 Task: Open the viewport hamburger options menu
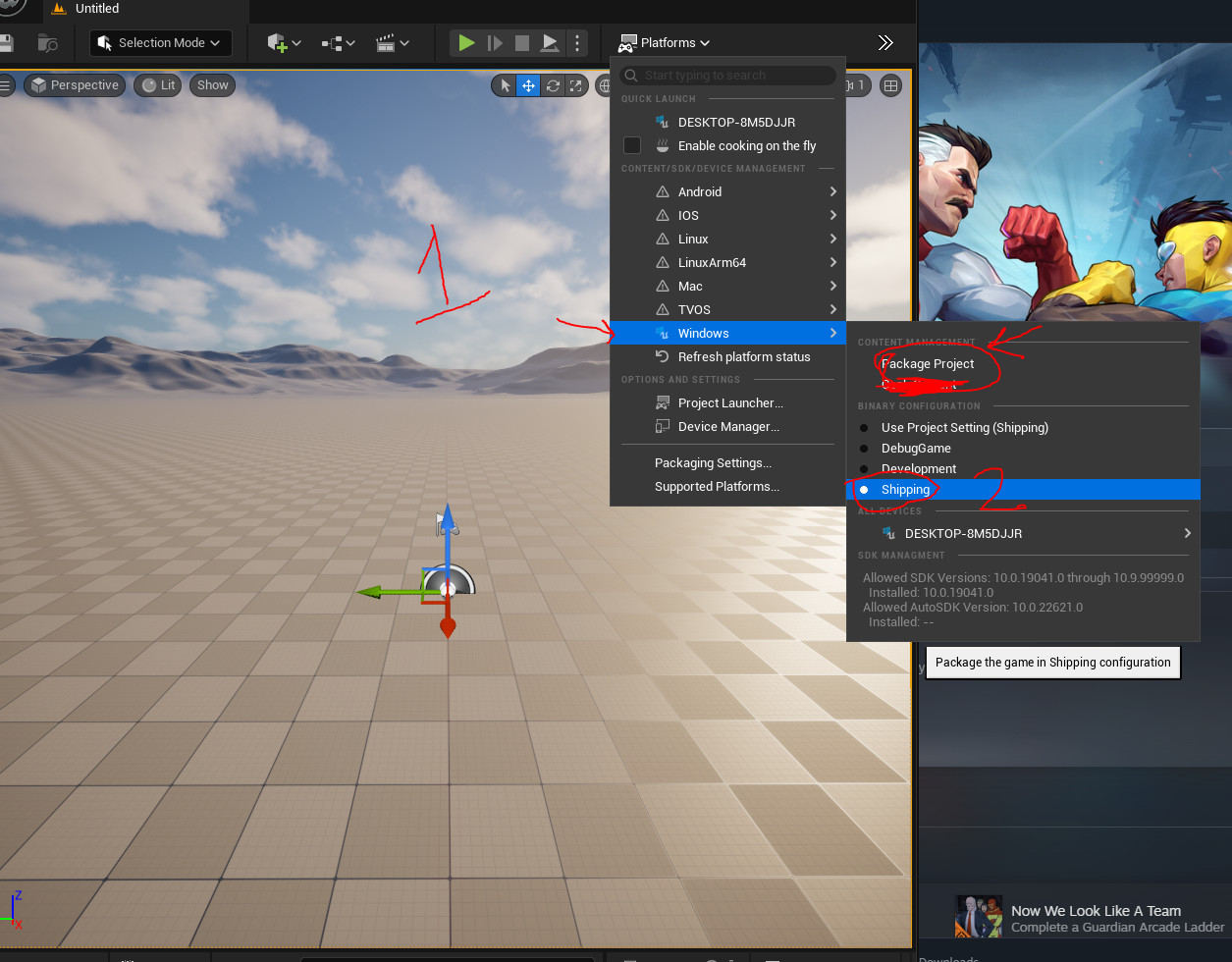tap(5, 85)
